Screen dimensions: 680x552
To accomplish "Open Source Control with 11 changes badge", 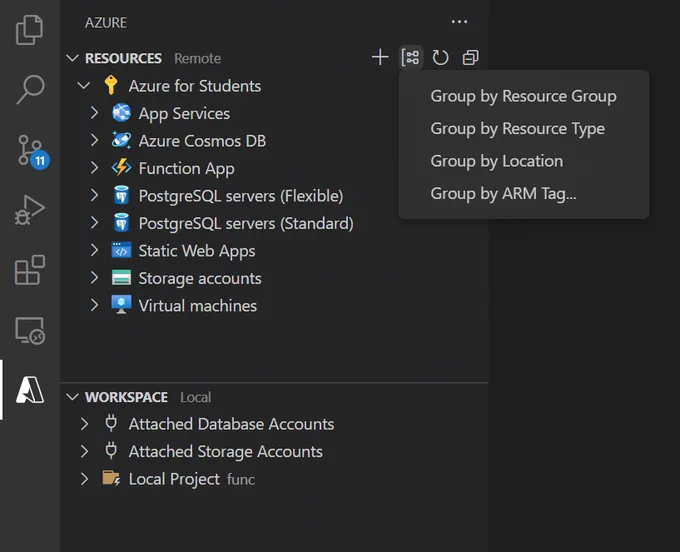I will (x=31, y=150).
